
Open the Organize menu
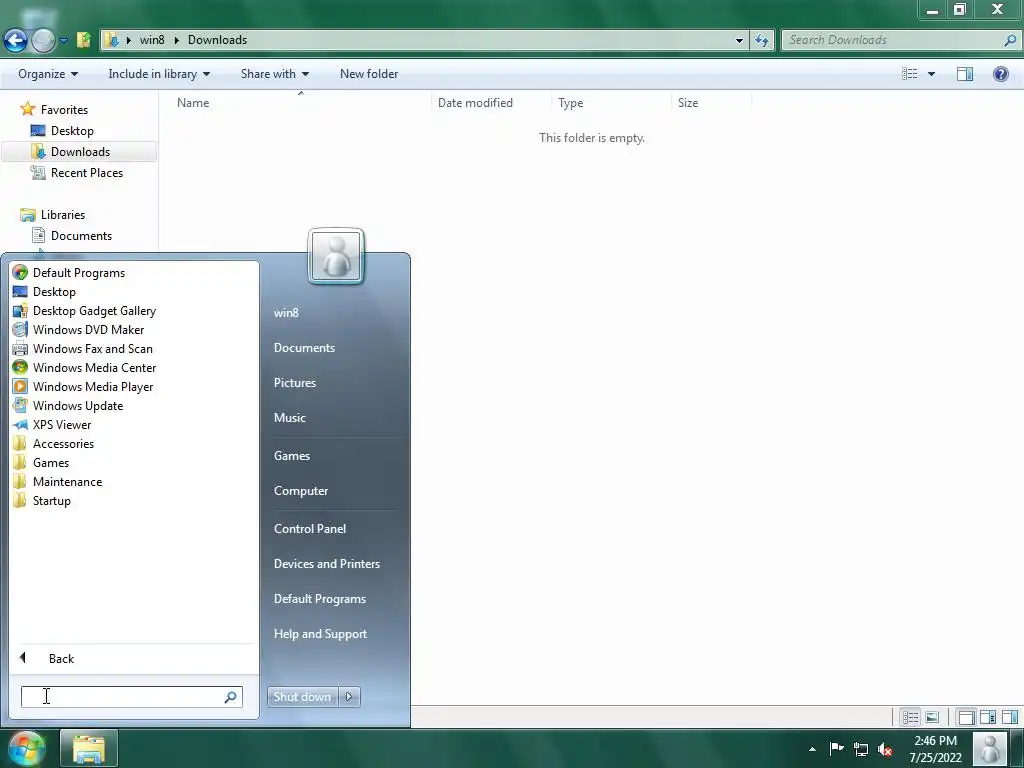click(48, 74)
